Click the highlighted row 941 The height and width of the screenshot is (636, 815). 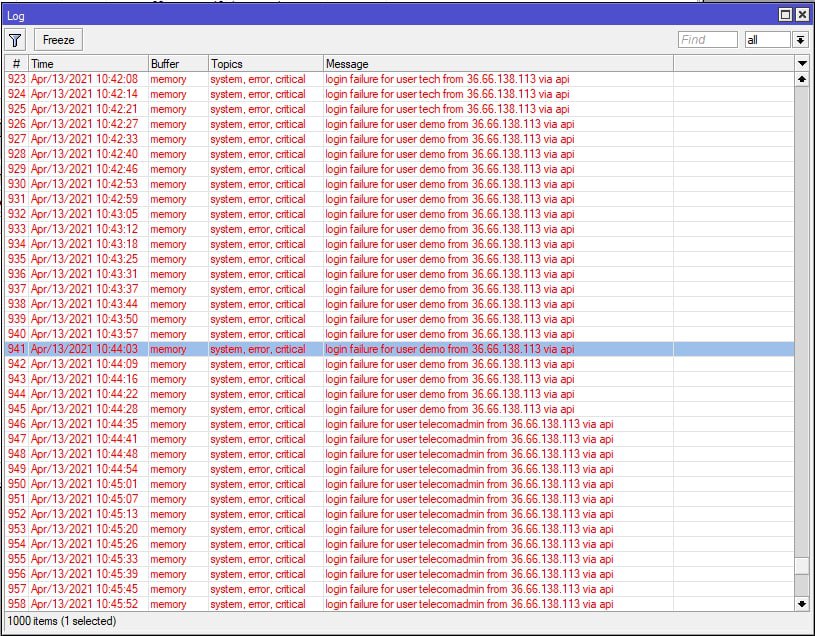pyautogui.click(x=399, y=349)
